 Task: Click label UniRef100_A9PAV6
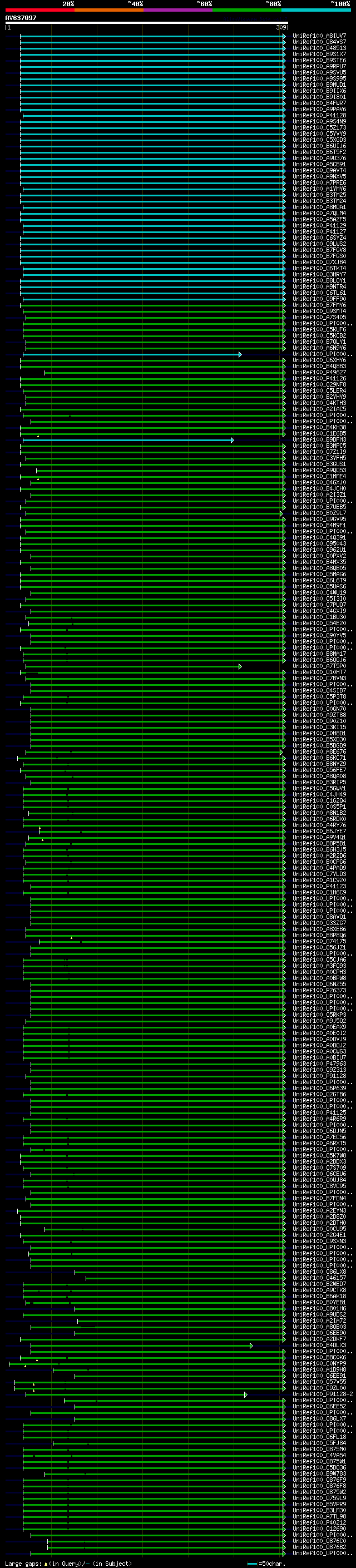pos(319,110)
